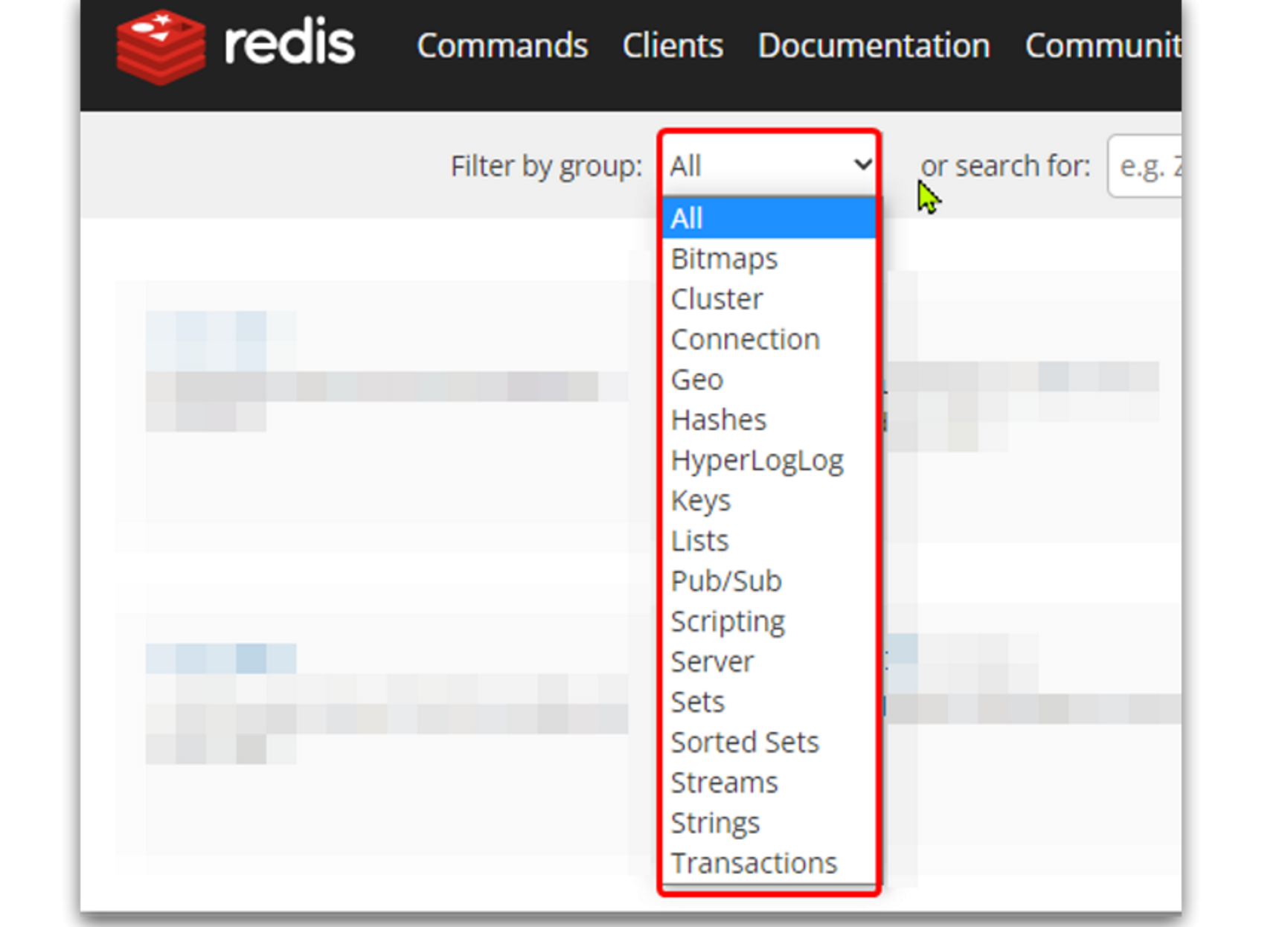Viewport: 1288px width, 927px height.
Task: Choose Cluster from the group list
Action: click(769, 299)
